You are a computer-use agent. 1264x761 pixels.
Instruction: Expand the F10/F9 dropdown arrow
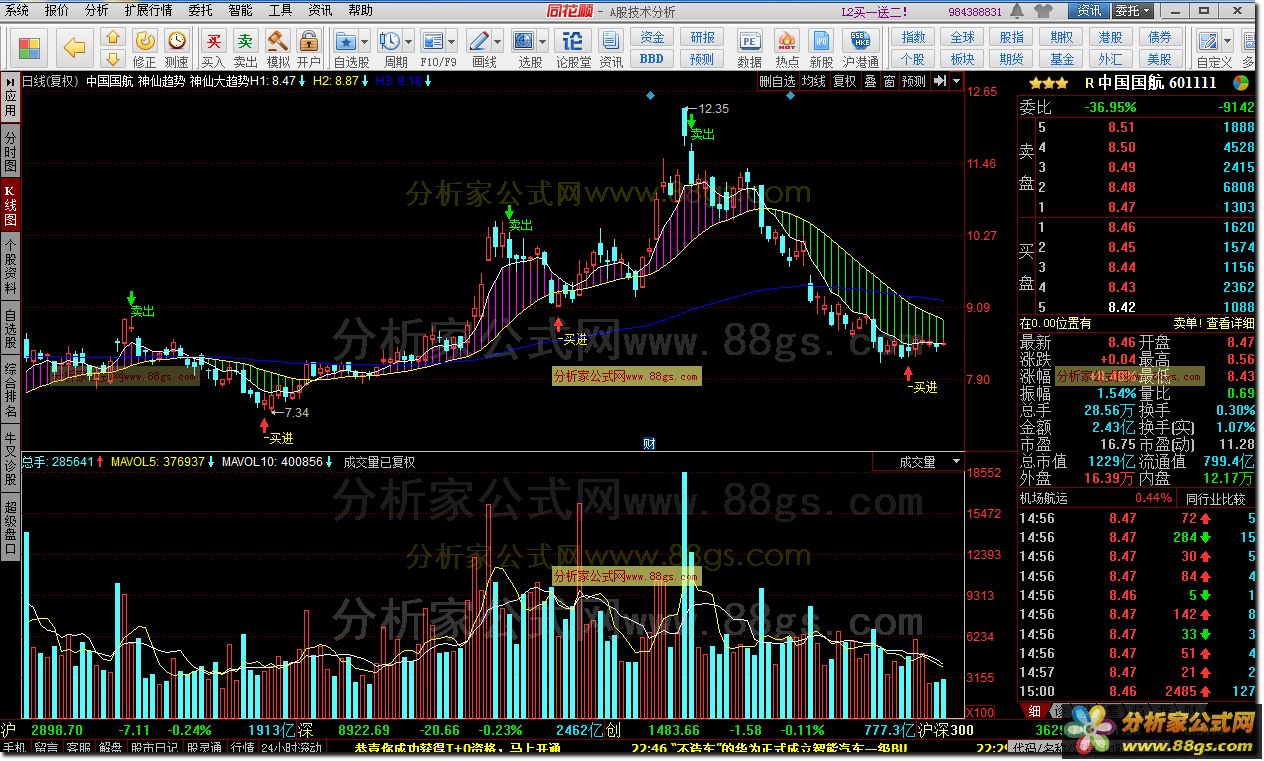(x=452, y=41)
